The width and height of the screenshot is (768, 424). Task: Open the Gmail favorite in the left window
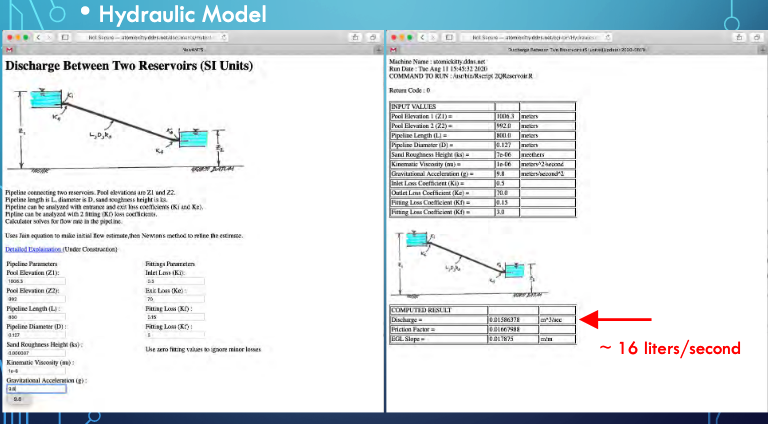[x=9, y=49]
